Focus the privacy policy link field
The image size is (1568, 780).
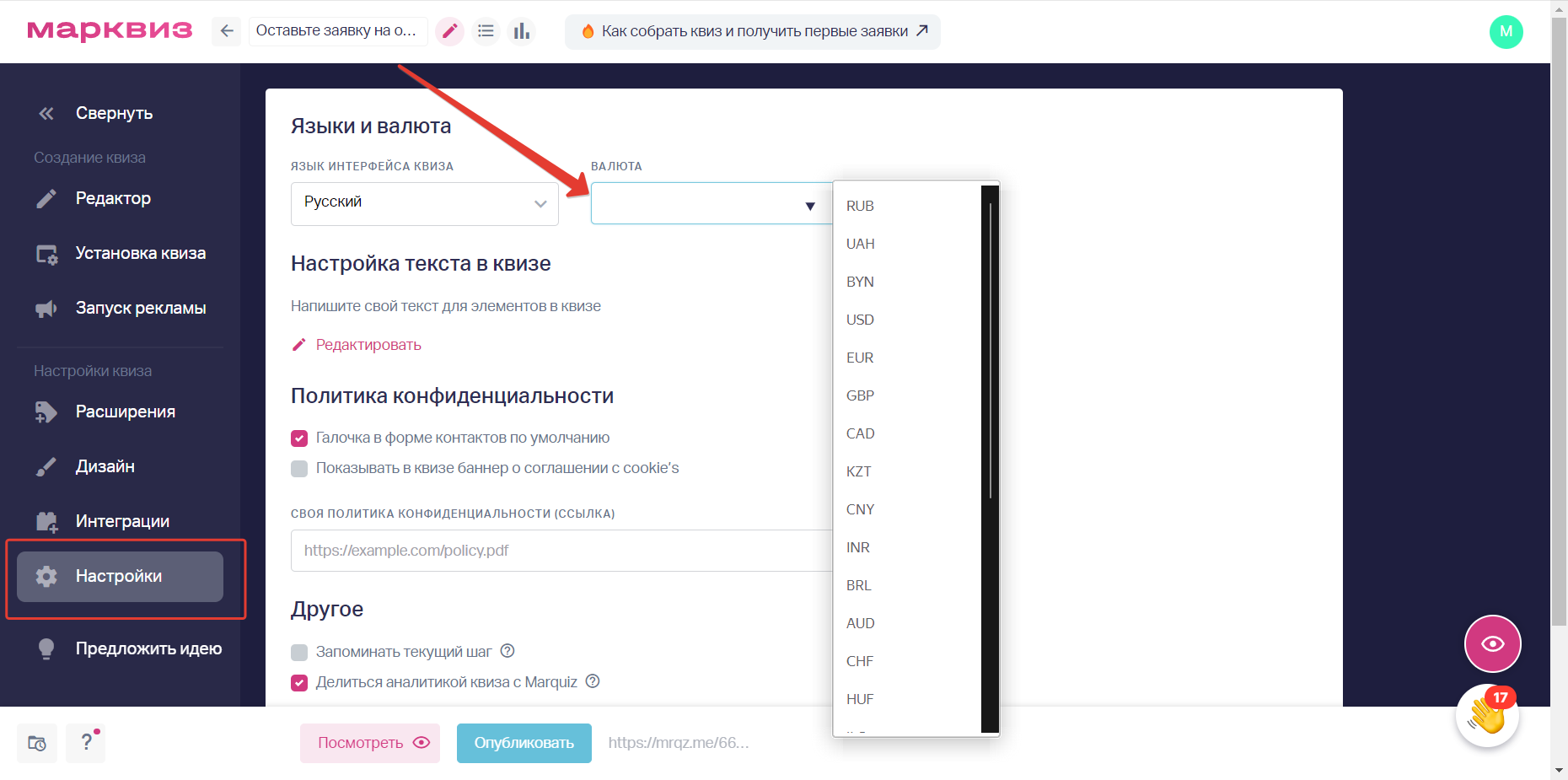[561, 551]
